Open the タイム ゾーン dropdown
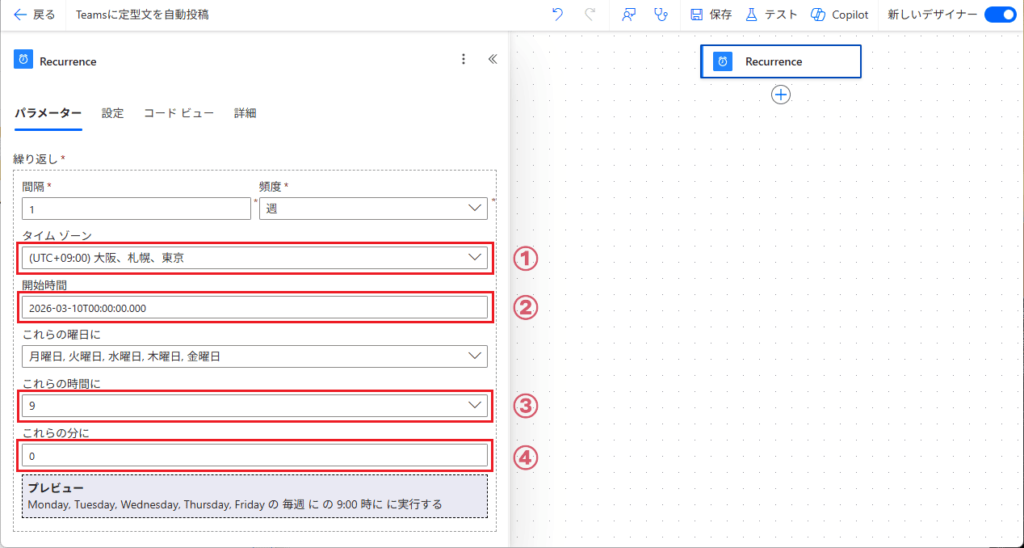Viewport: 1024px width, 548px height. point(254,258)
